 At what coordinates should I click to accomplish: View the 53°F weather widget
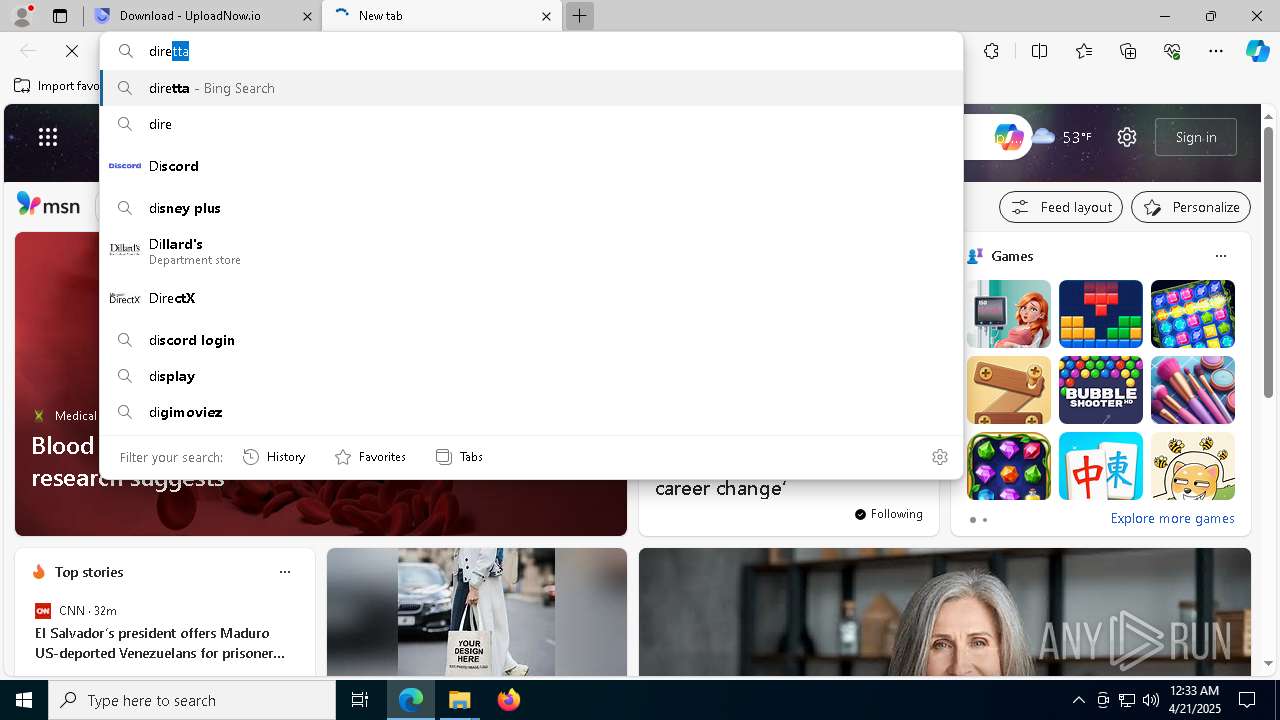coord(1062,137)
